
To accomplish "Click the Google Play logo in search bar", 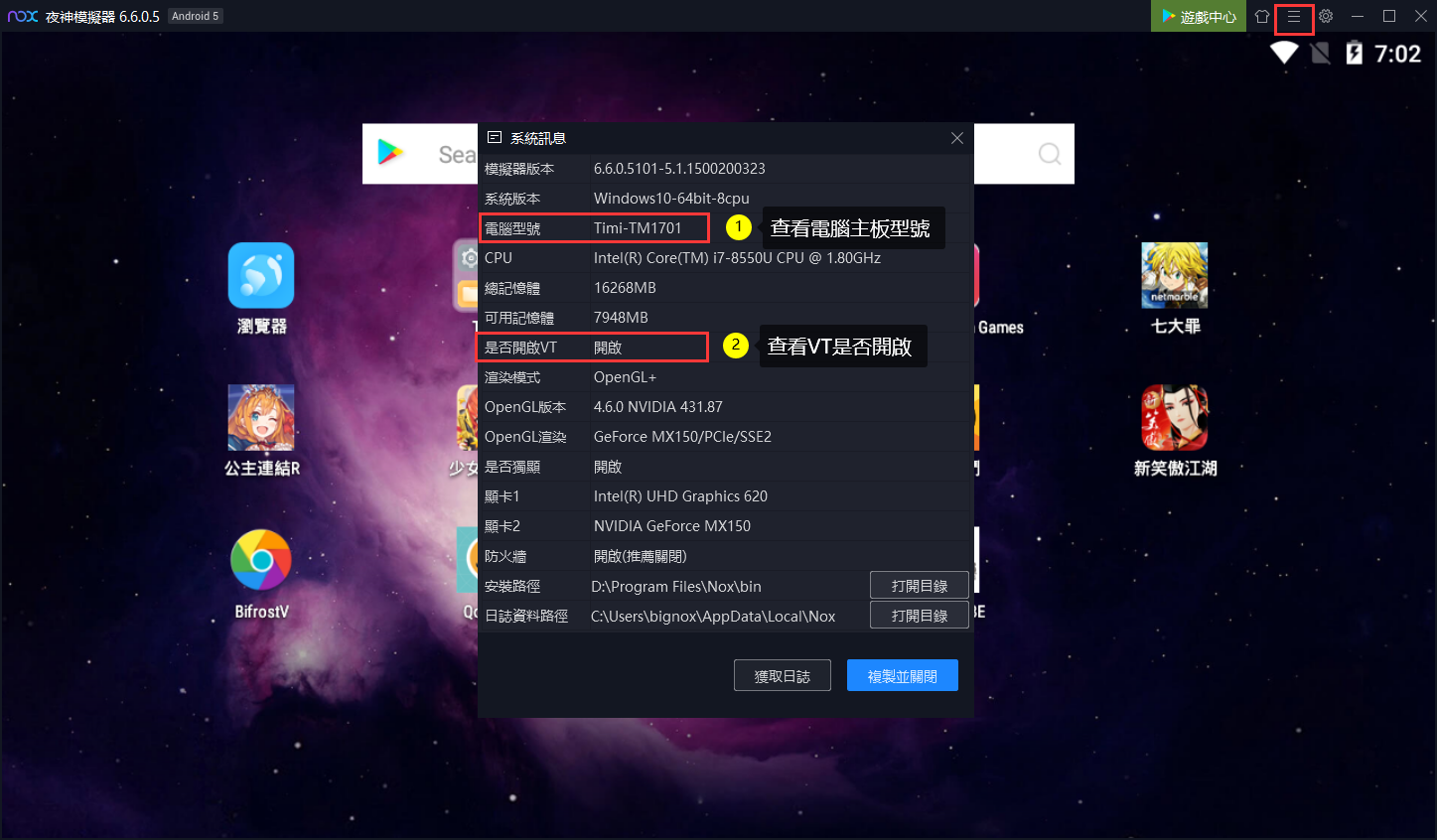I will tap(390, 153).
